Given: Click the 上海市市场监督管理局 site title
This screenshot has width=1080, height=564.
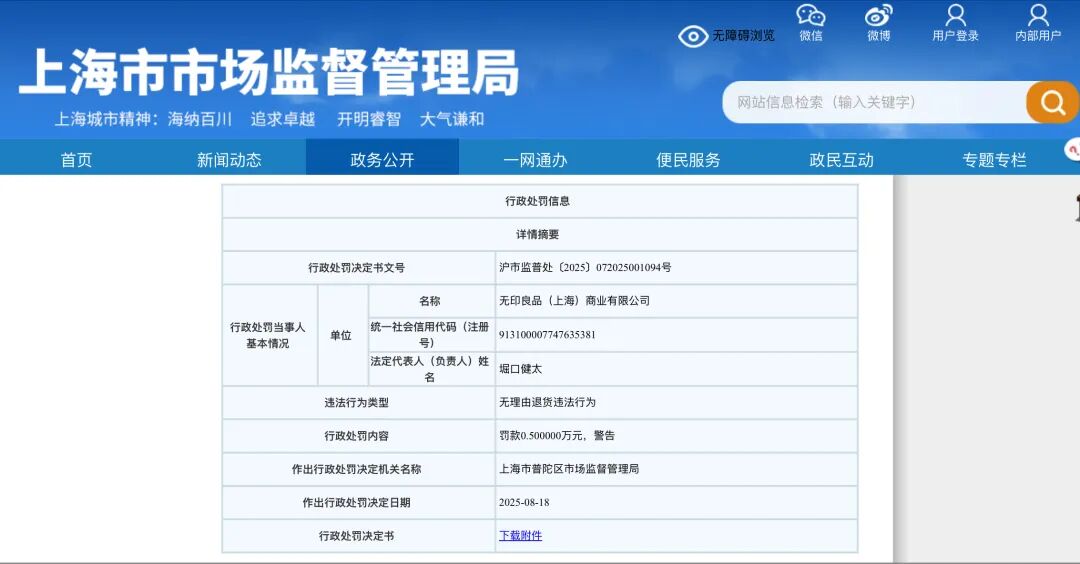Looking at the screenshot, I should 269,72.
